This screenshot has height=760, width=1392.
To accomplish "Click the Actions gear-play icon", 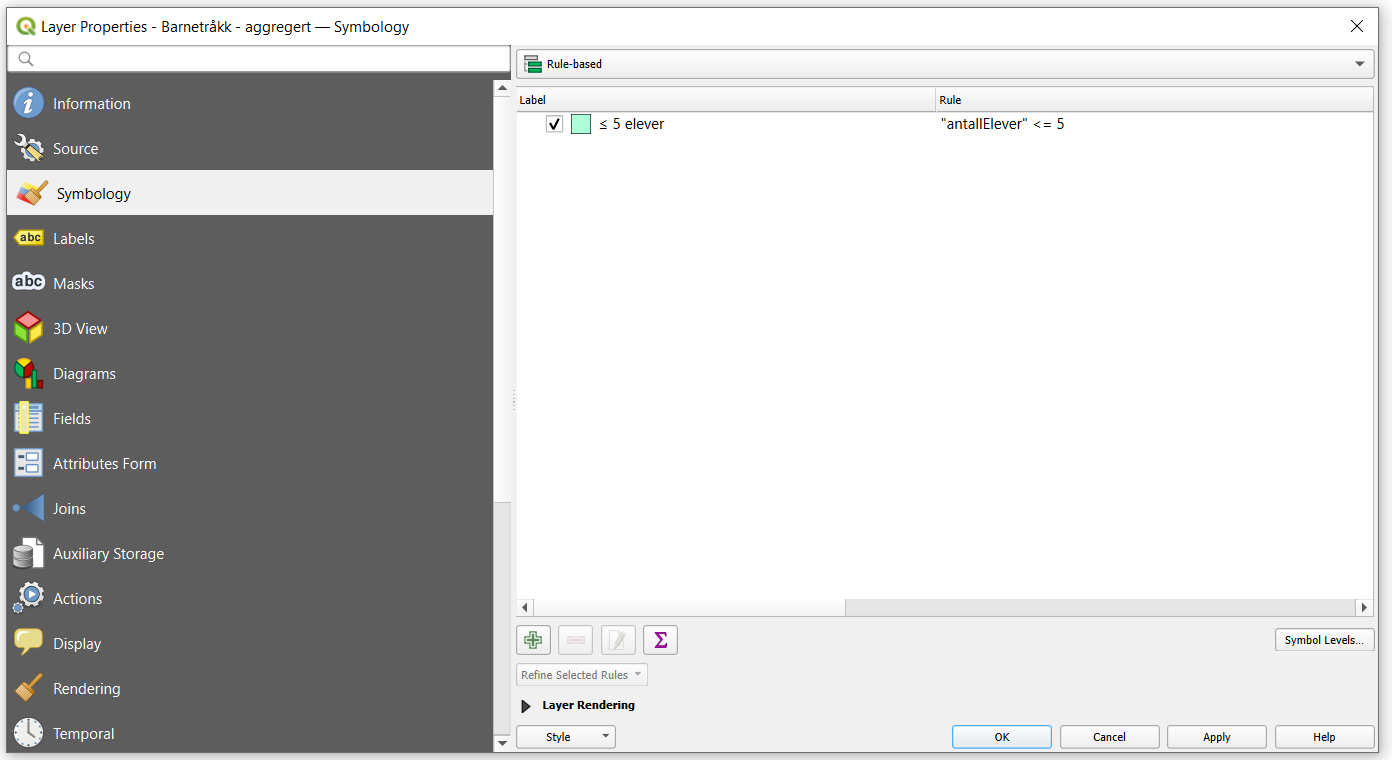I will click(28, 598).
